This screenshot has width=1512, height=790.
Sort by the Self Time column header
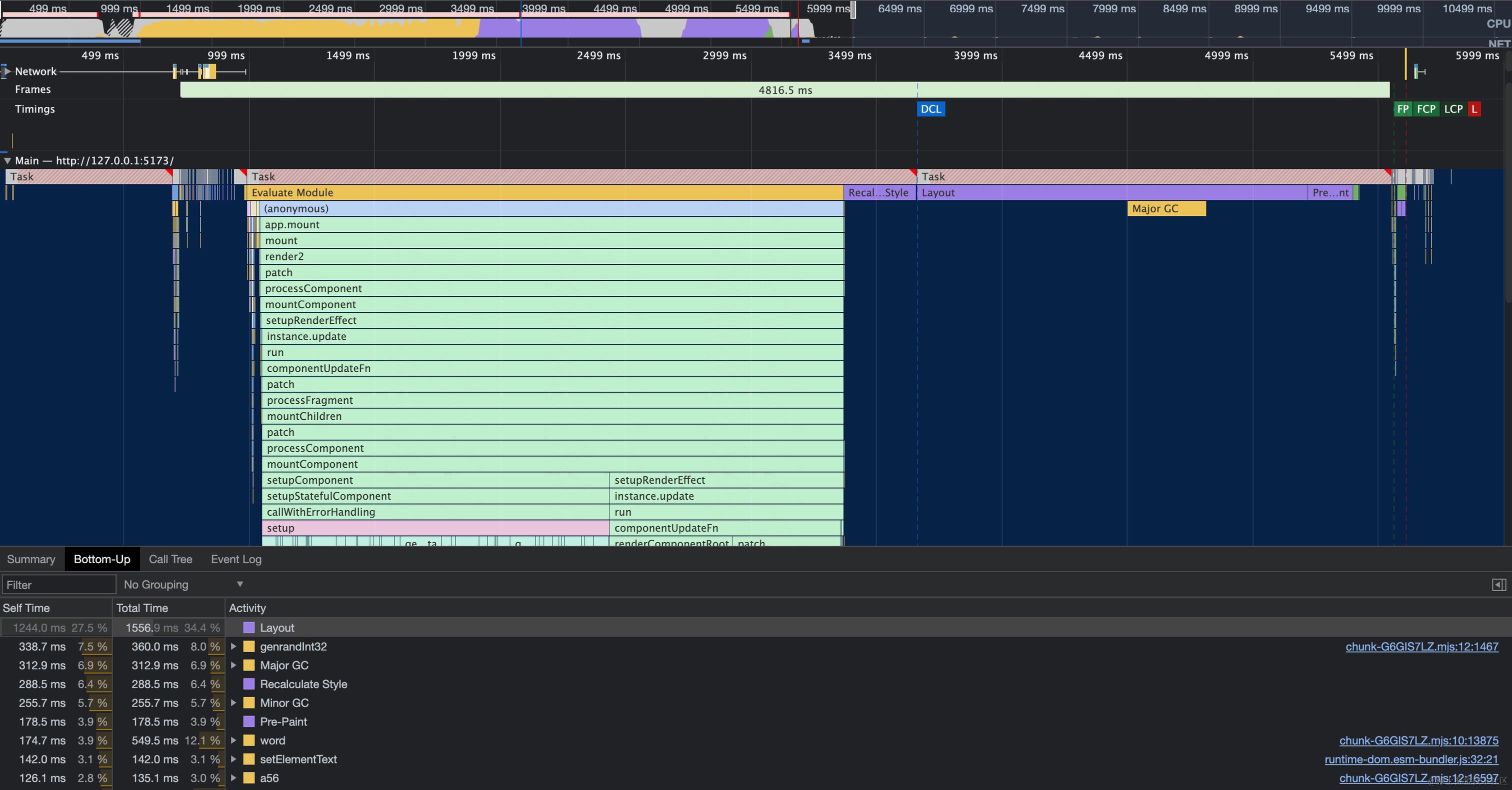click(26, 608)
